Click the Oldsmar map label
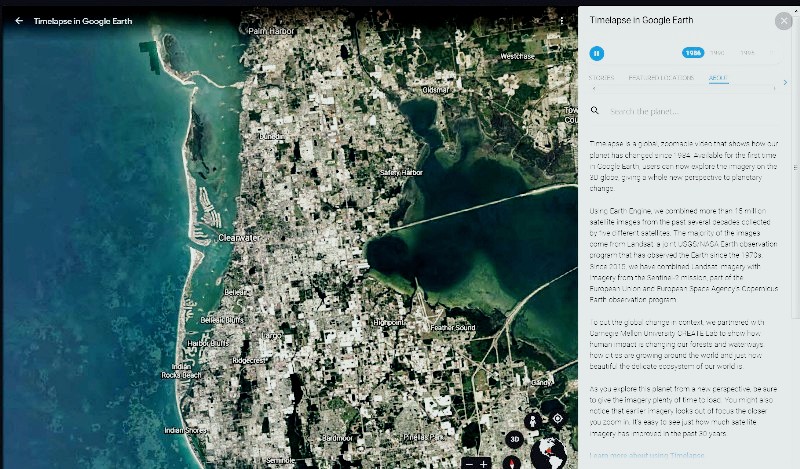This screenshot has width=800, height=469. (x=436, y=90)
